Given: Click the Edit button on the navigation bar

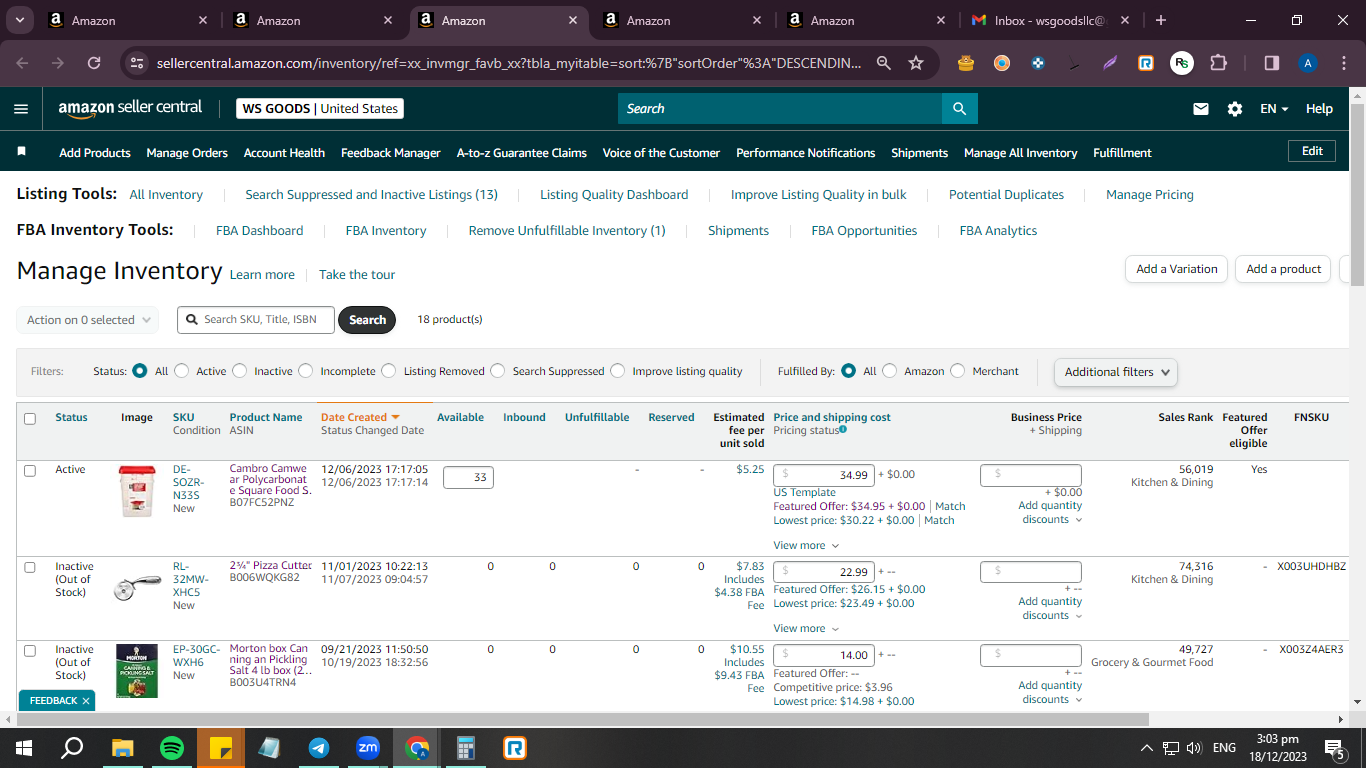Looking at the screenshot, I should pos(1312,151).
